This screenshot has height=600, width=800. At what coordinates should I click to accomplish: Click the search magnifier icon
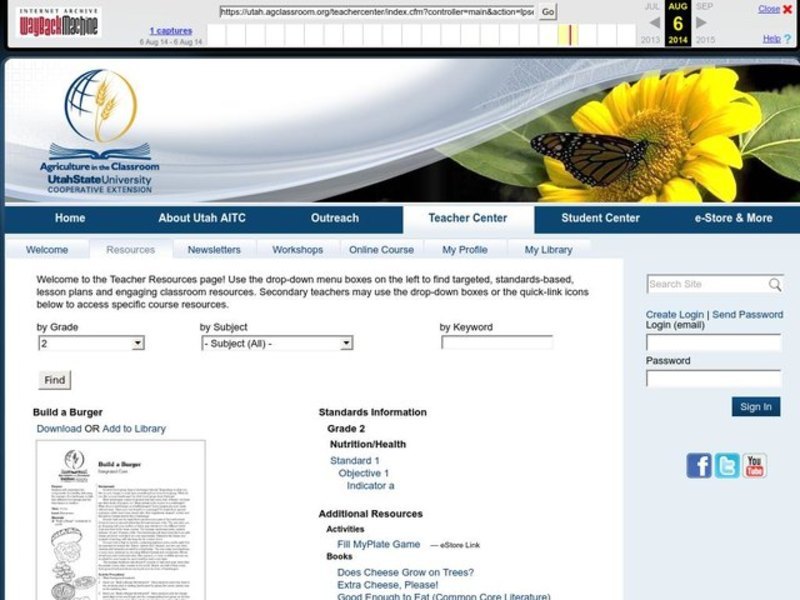point(775,285)
